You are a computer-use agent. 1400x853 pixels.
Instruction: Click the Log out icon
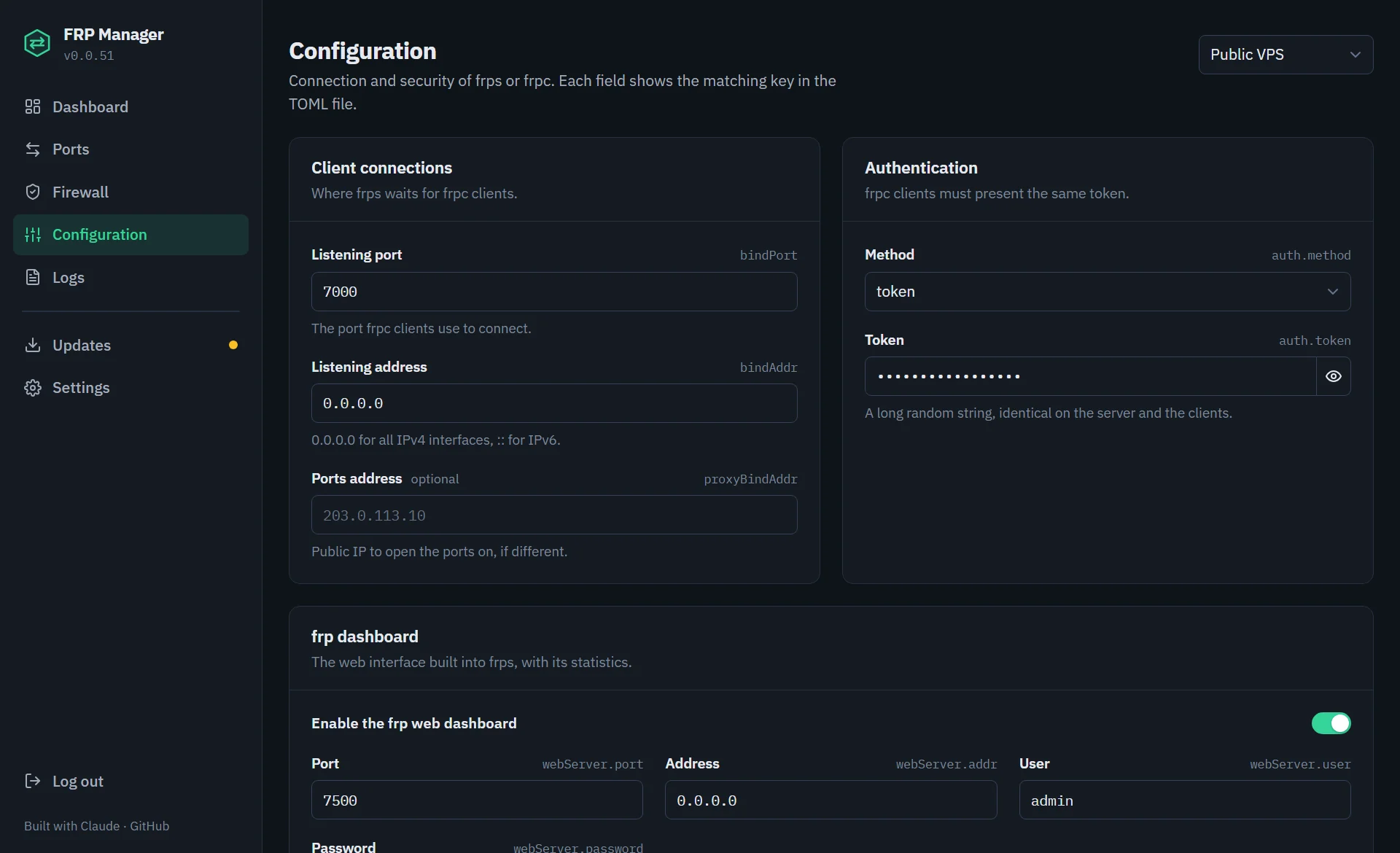coord(33,781)
